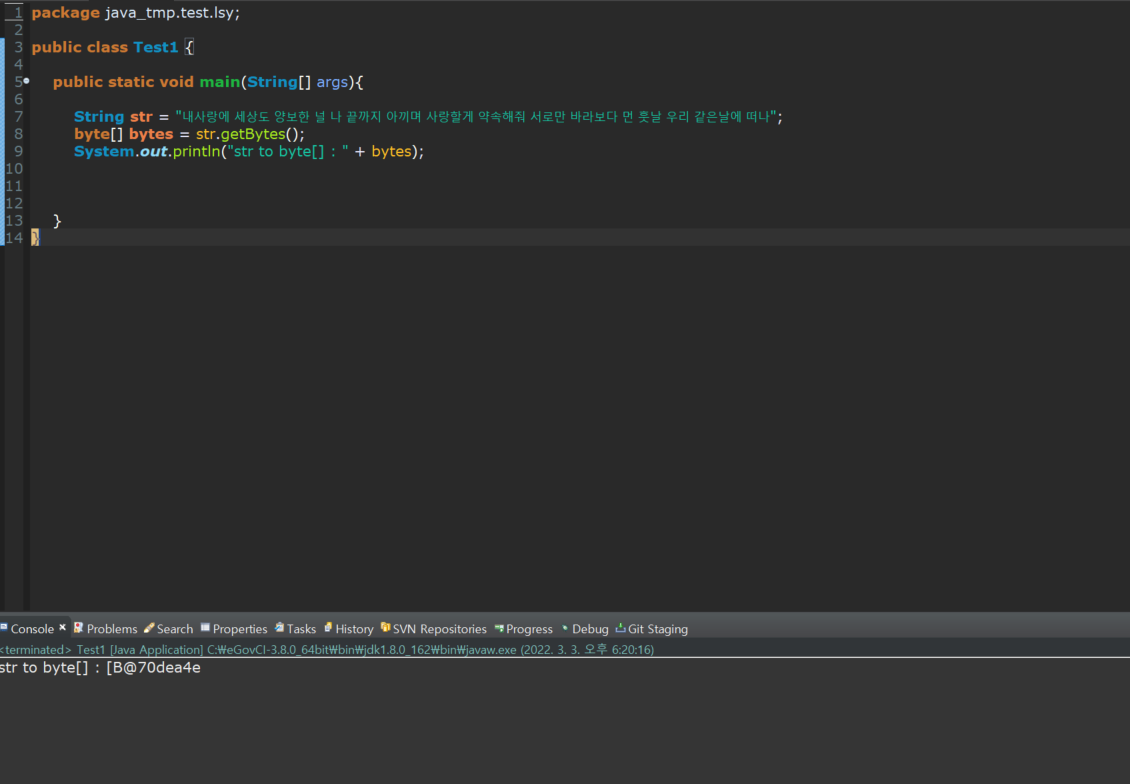
Task: Open the Tasks tab
Action: tap(295, 628)
